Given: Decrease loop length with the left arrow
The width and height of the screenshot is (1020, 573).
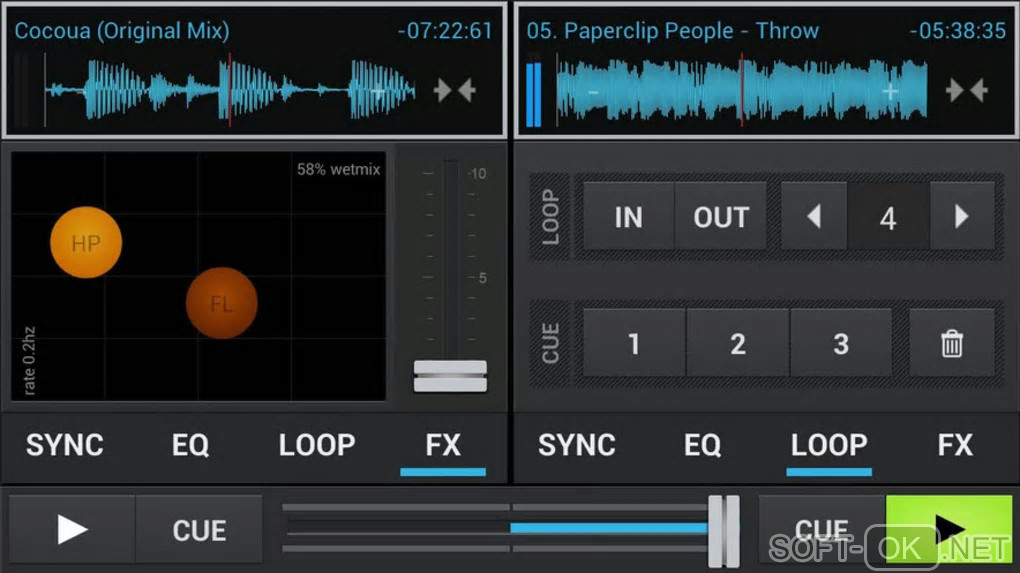Looking at the screenshot, I should [814, 216].
